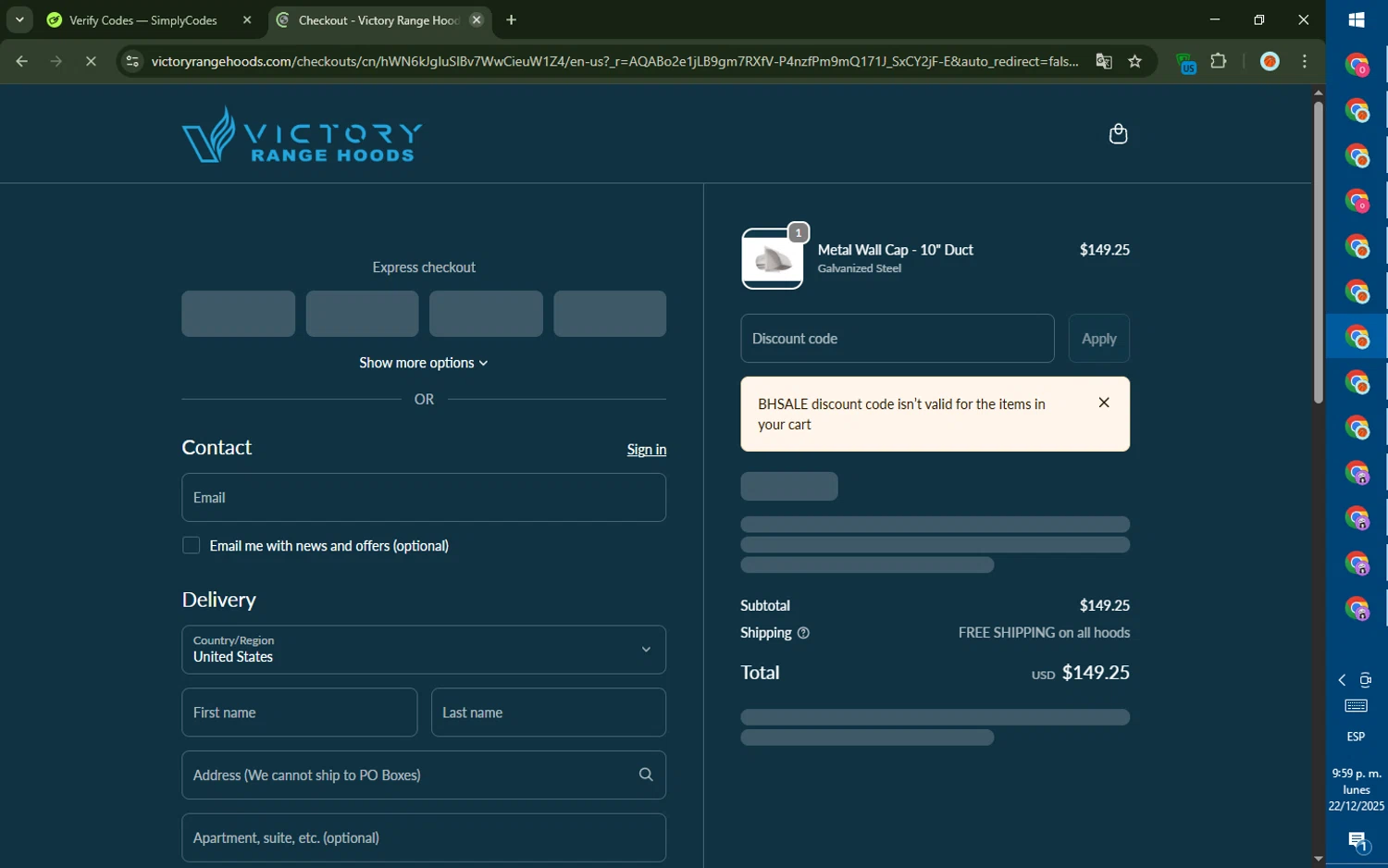
Task: Dismiss the BHSALE invalid code message
Action: click(1103, 403)
